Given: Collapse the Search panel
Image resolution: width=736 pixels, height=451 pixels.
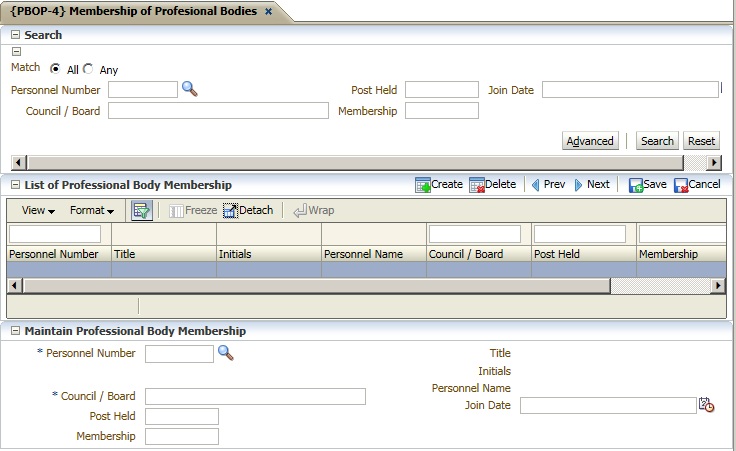Looking at the screenshot, I should pyautogui.click(x=16, y=35).
